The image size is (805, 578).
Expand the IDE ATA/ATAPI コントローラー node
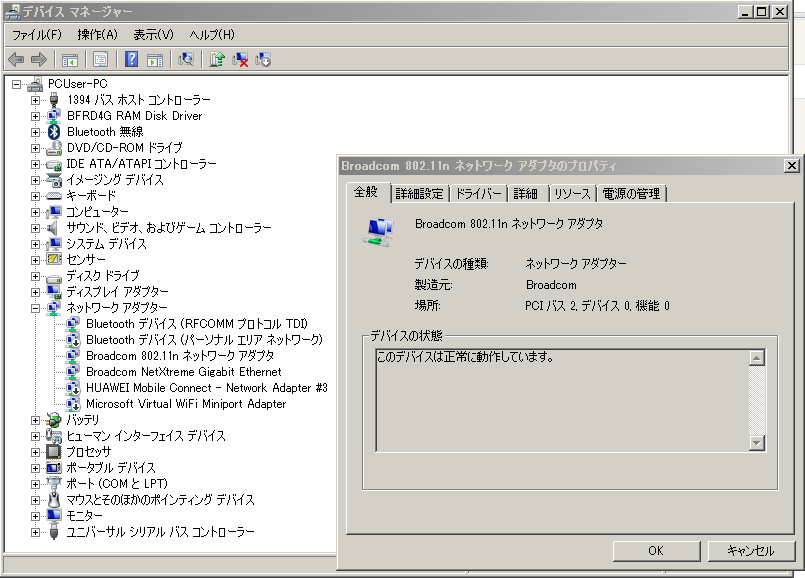pos(35,164)
